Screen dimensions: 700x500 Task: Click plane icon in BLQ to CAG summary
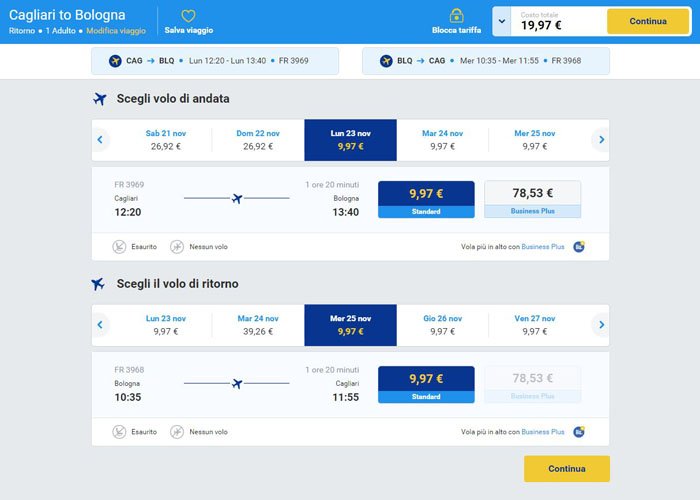coord(386,61)
